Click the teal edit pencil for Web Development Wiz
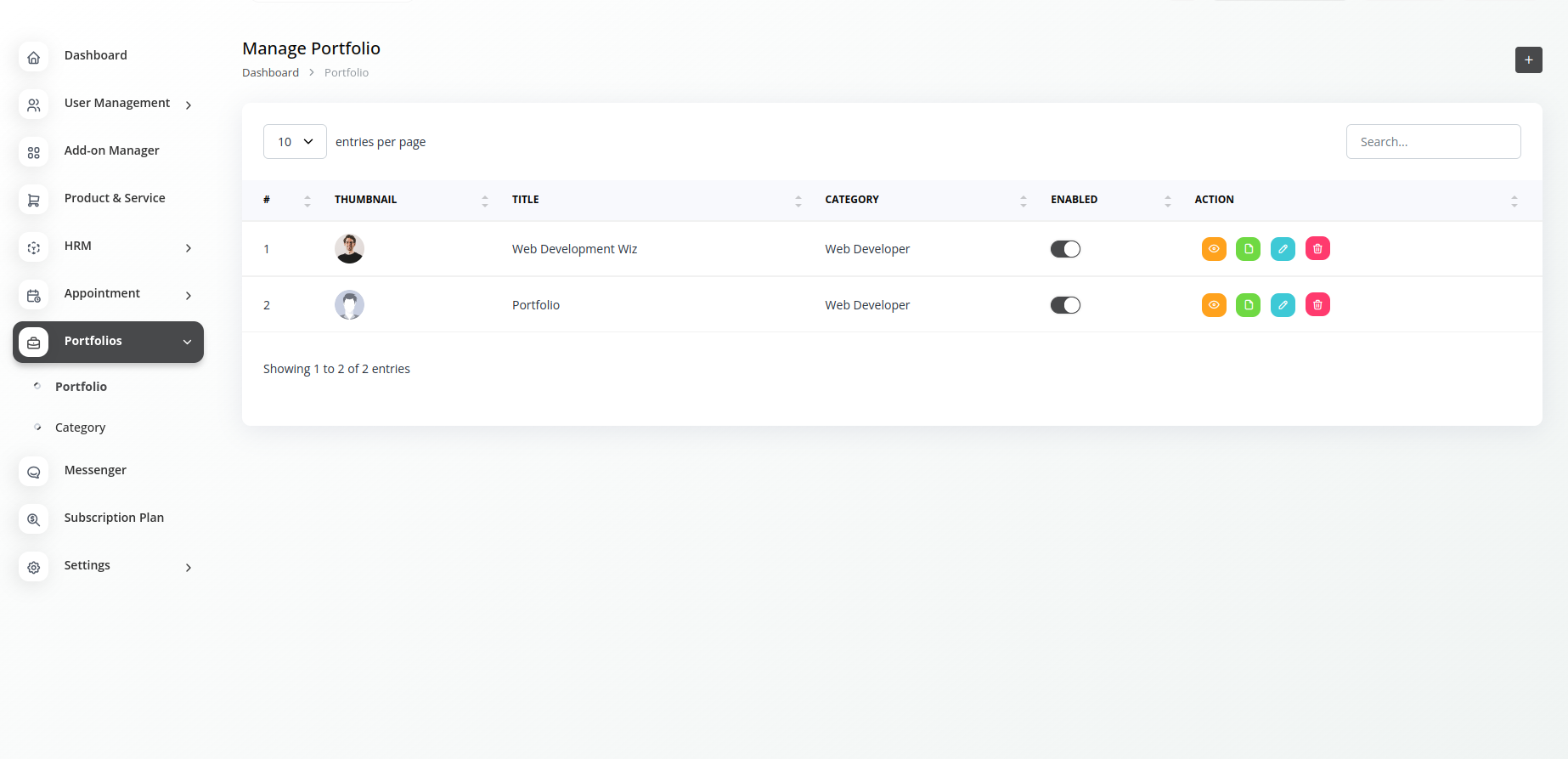1568x759 pixels. tap(1283, 249)
